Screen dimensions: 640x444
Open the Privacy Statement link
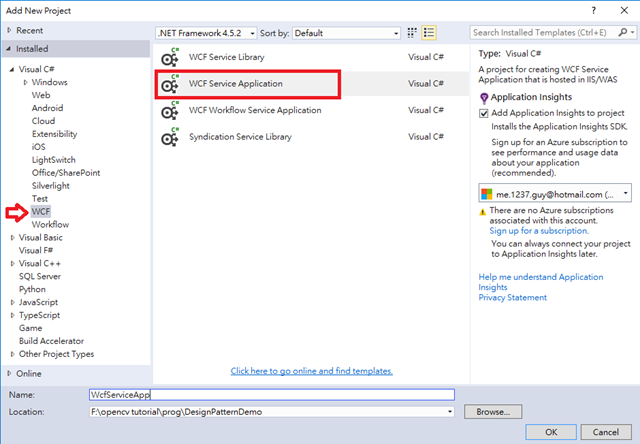click(512, 297)
